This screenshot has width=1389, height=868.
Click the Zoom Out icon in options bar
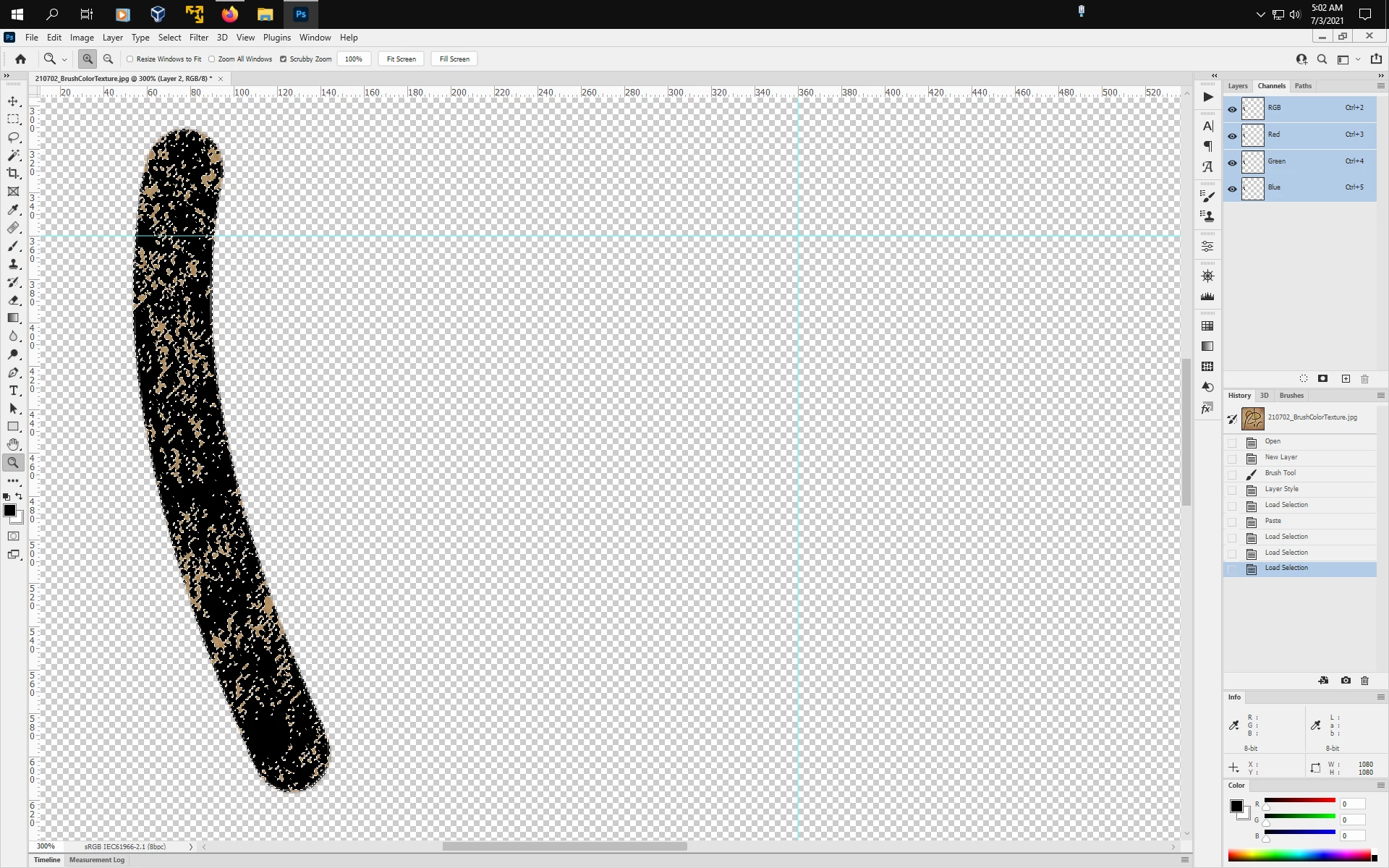pos(108,59)
